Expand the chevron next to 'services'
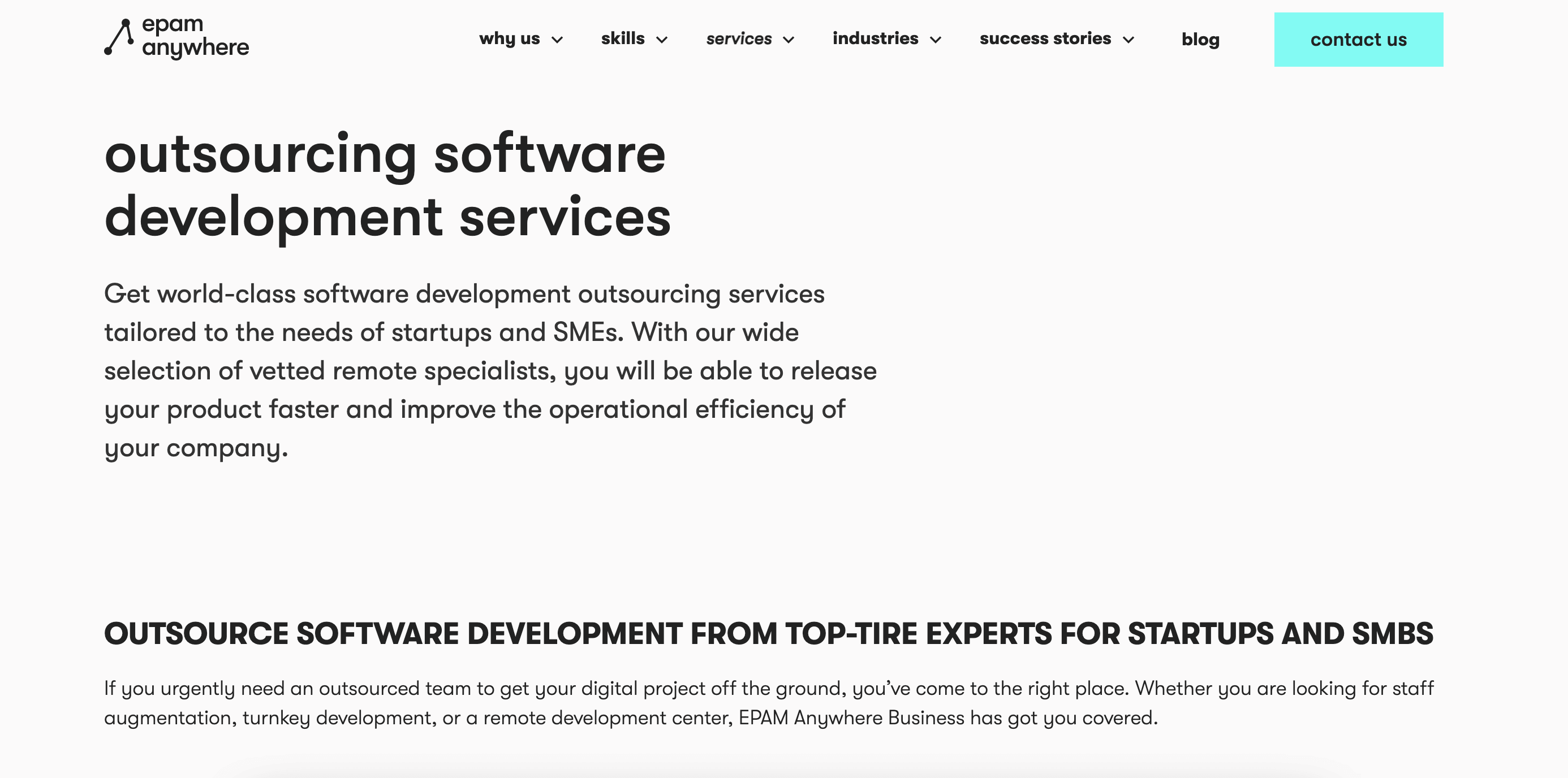This screenshot has width=1568, height=778. 789,40
